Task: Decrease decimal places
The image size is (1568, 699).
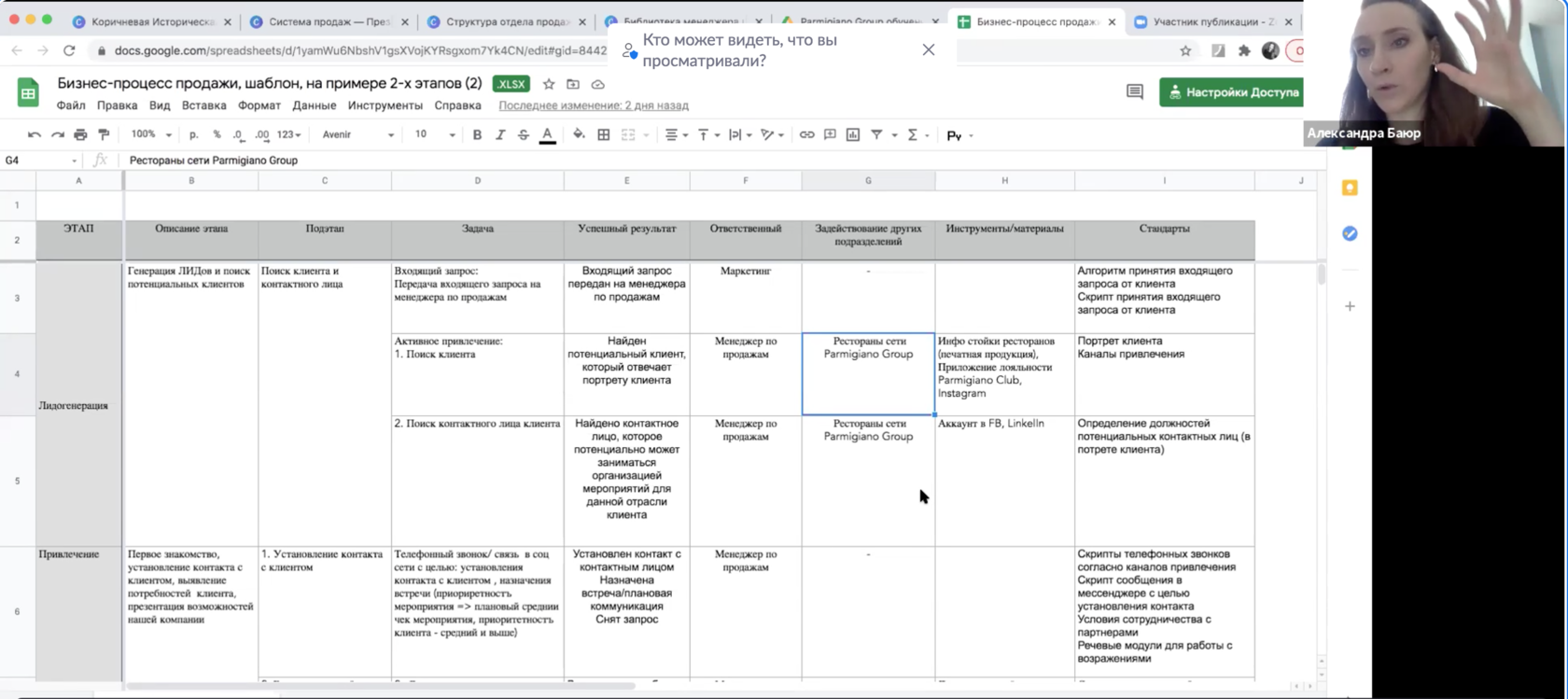Action: 238,135
